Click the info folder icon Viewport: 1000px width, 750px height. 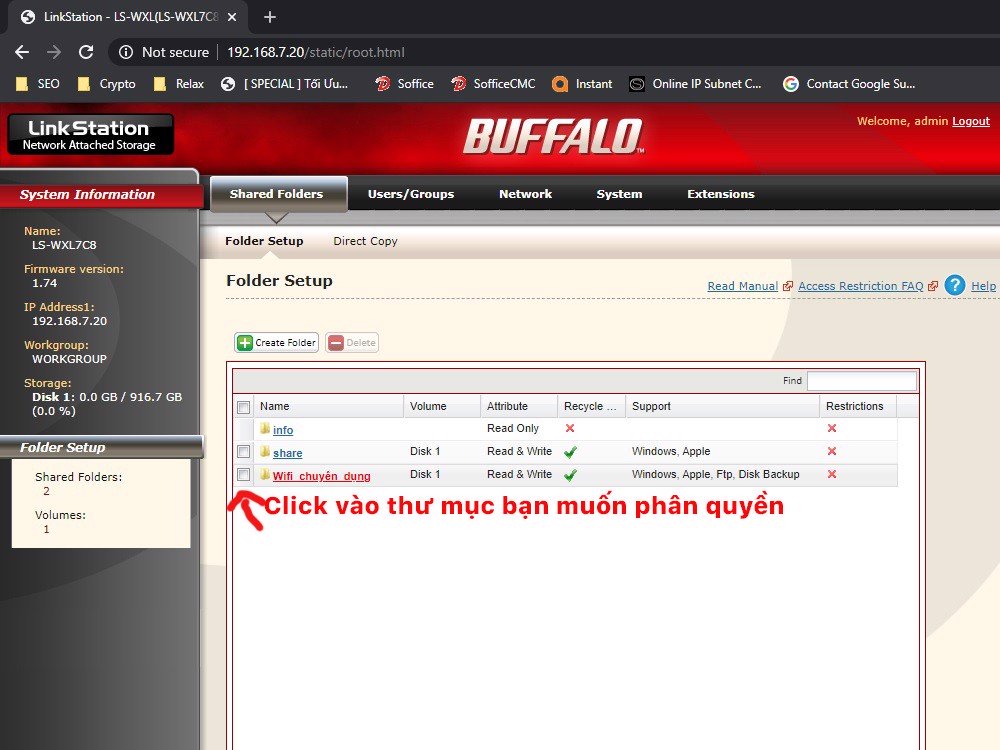pos(265,429)
